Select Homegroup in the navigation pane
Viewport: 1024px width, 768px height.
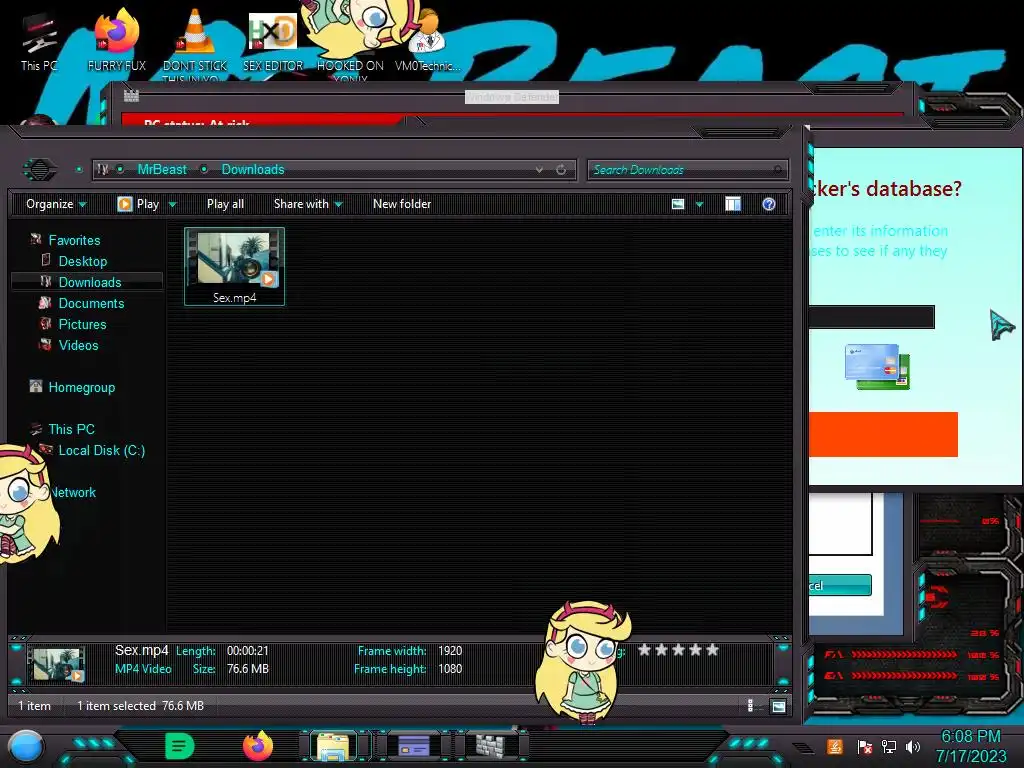[x=81, y=387]
